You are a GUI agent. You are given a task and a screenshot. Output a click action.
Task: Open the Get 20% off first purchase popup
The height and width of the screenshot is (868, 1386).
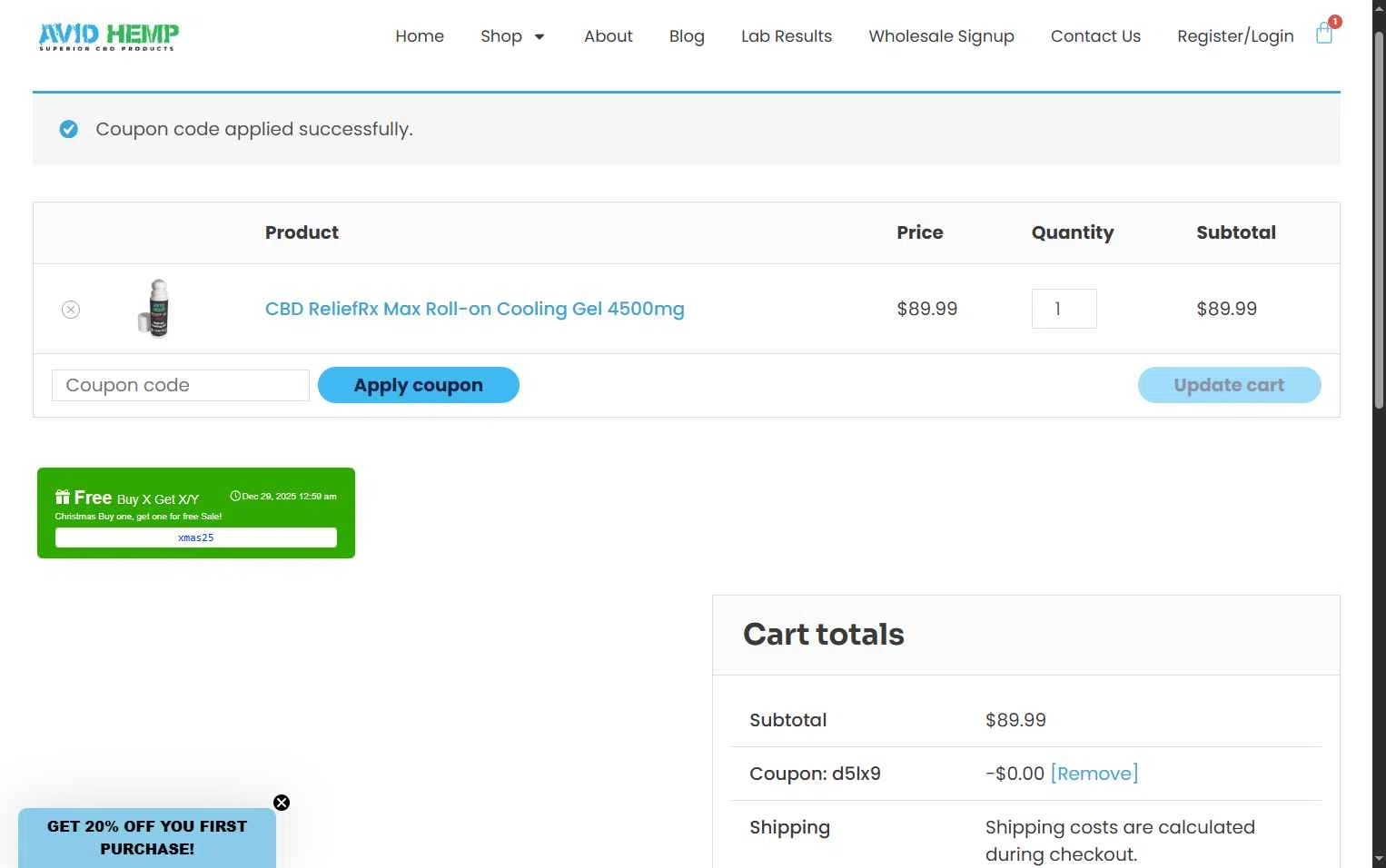tap(147, 837)
